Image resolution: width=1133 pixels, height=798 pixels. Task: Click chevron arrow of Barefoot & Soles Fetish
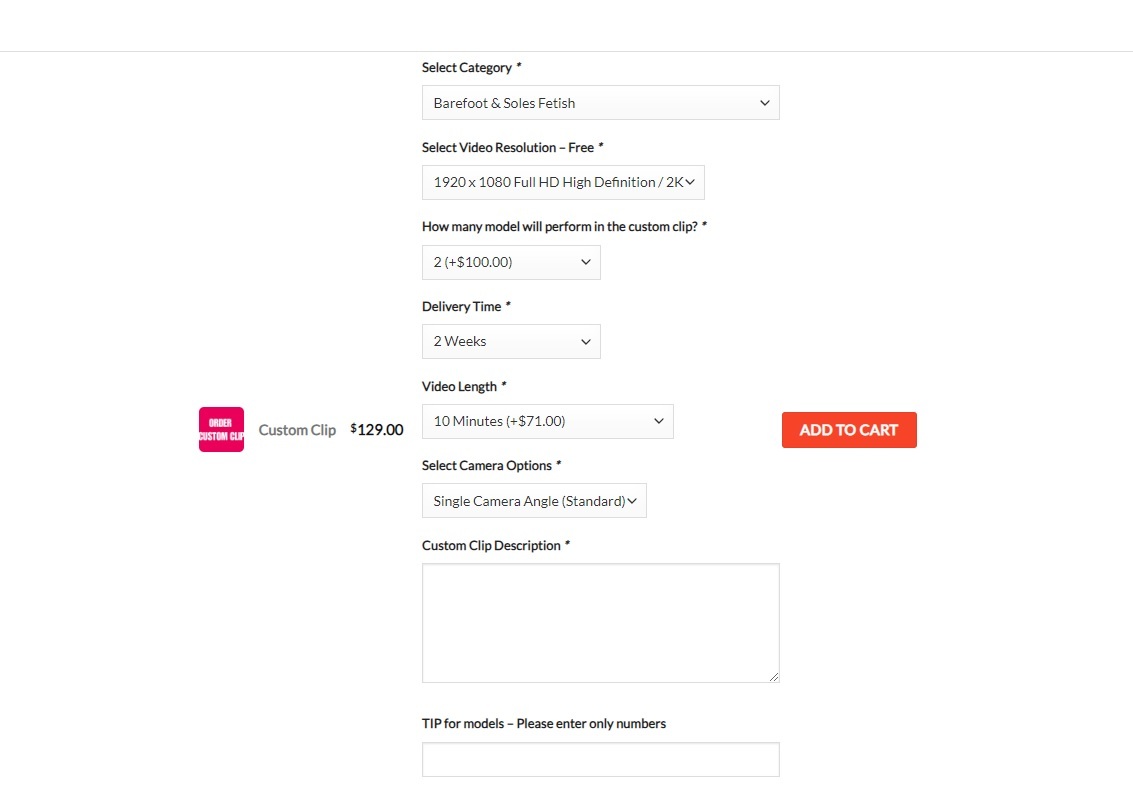coord(764,103)
